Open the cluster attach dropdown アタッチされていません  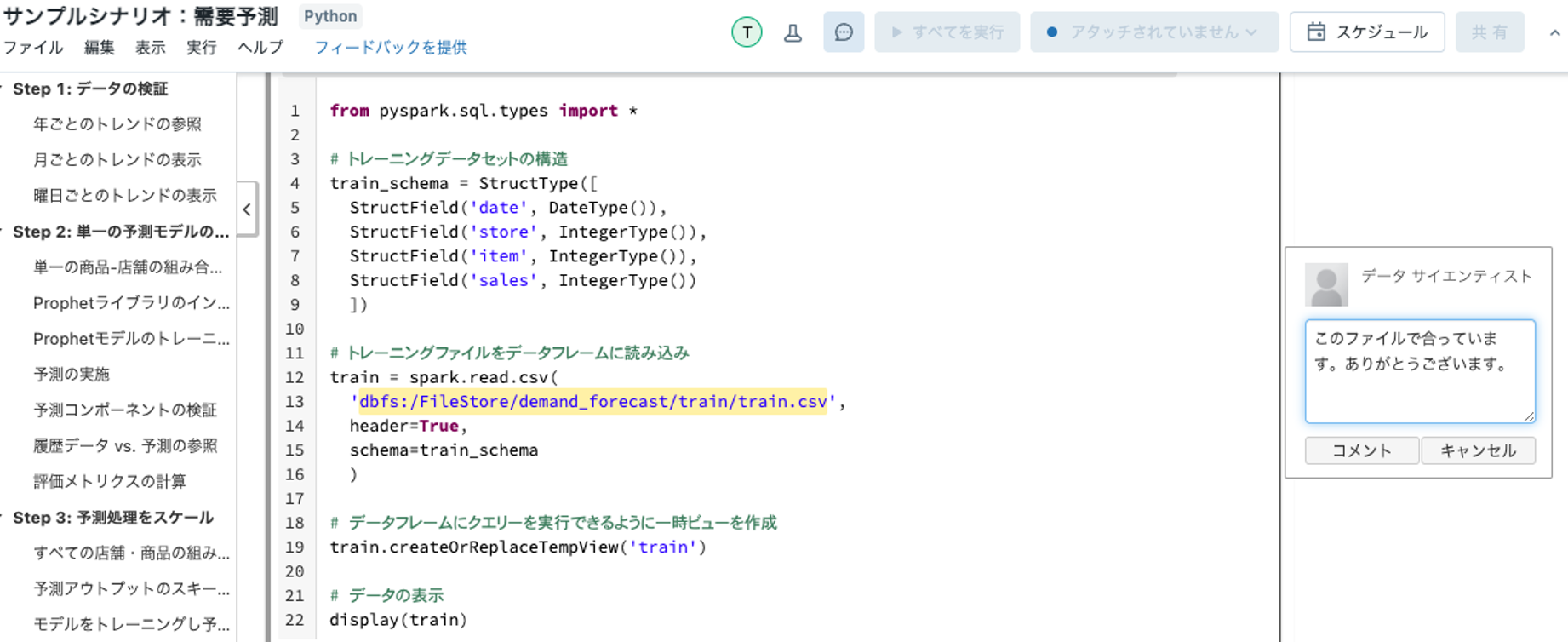(x=1153, y=32)
